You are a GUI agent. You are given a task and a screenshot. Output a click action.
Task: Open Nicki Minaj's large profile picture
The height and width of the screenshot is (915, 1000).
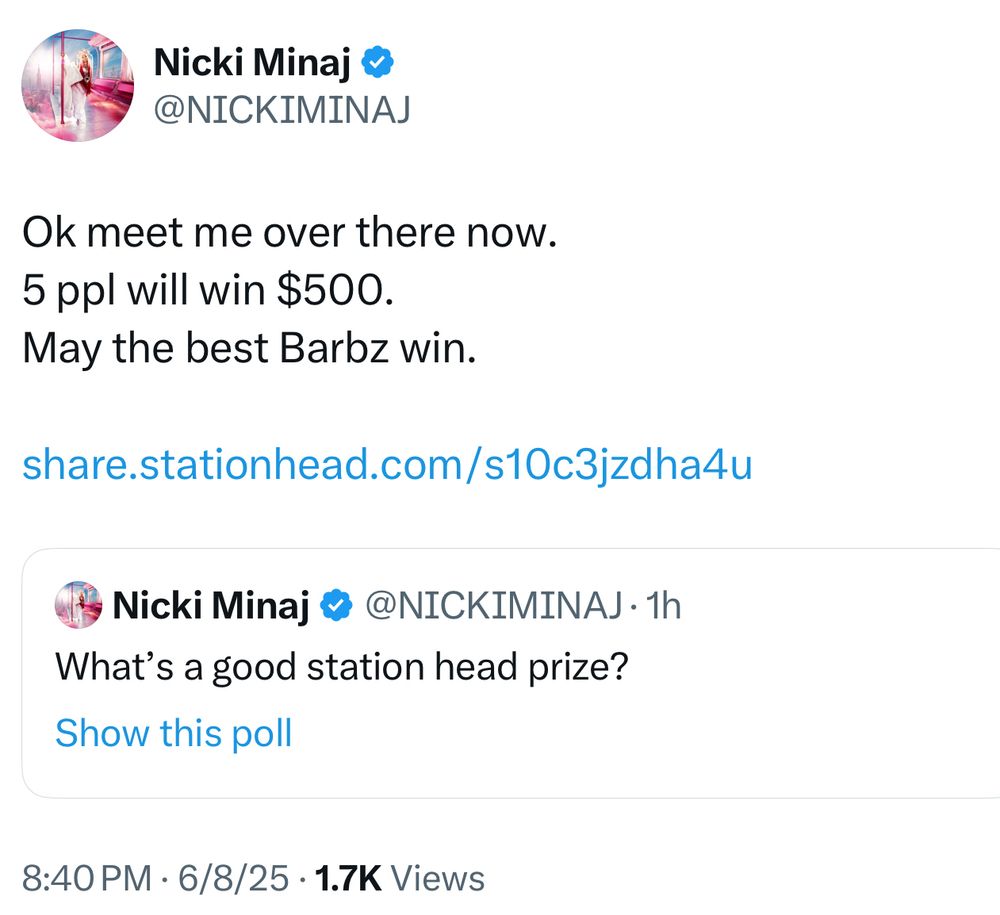[x=77, y=85]
